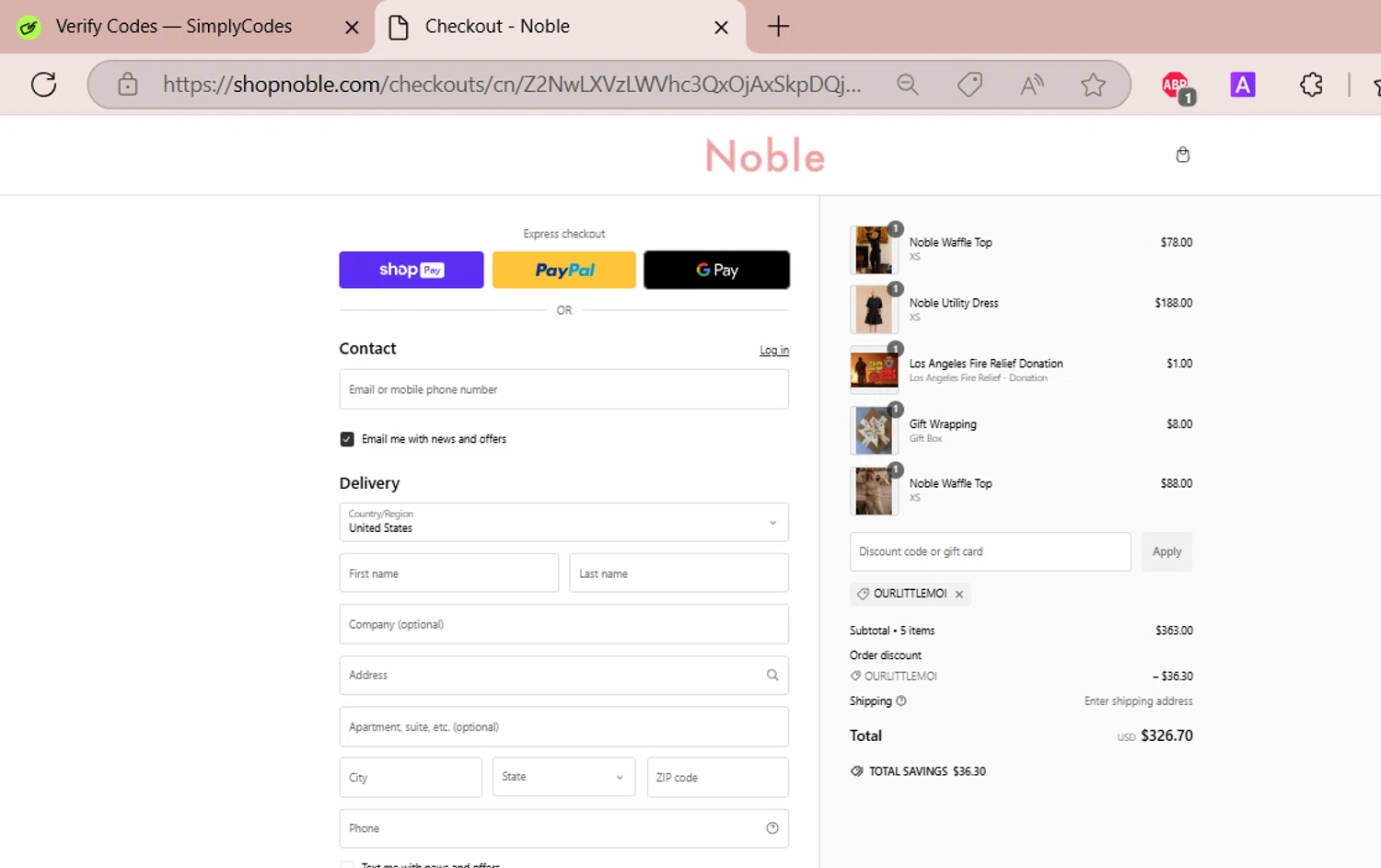This screenshot has width=1381, height=868.
Task: Click the Fire Relief Donation thumbnail
Action: tap(874, 370)
